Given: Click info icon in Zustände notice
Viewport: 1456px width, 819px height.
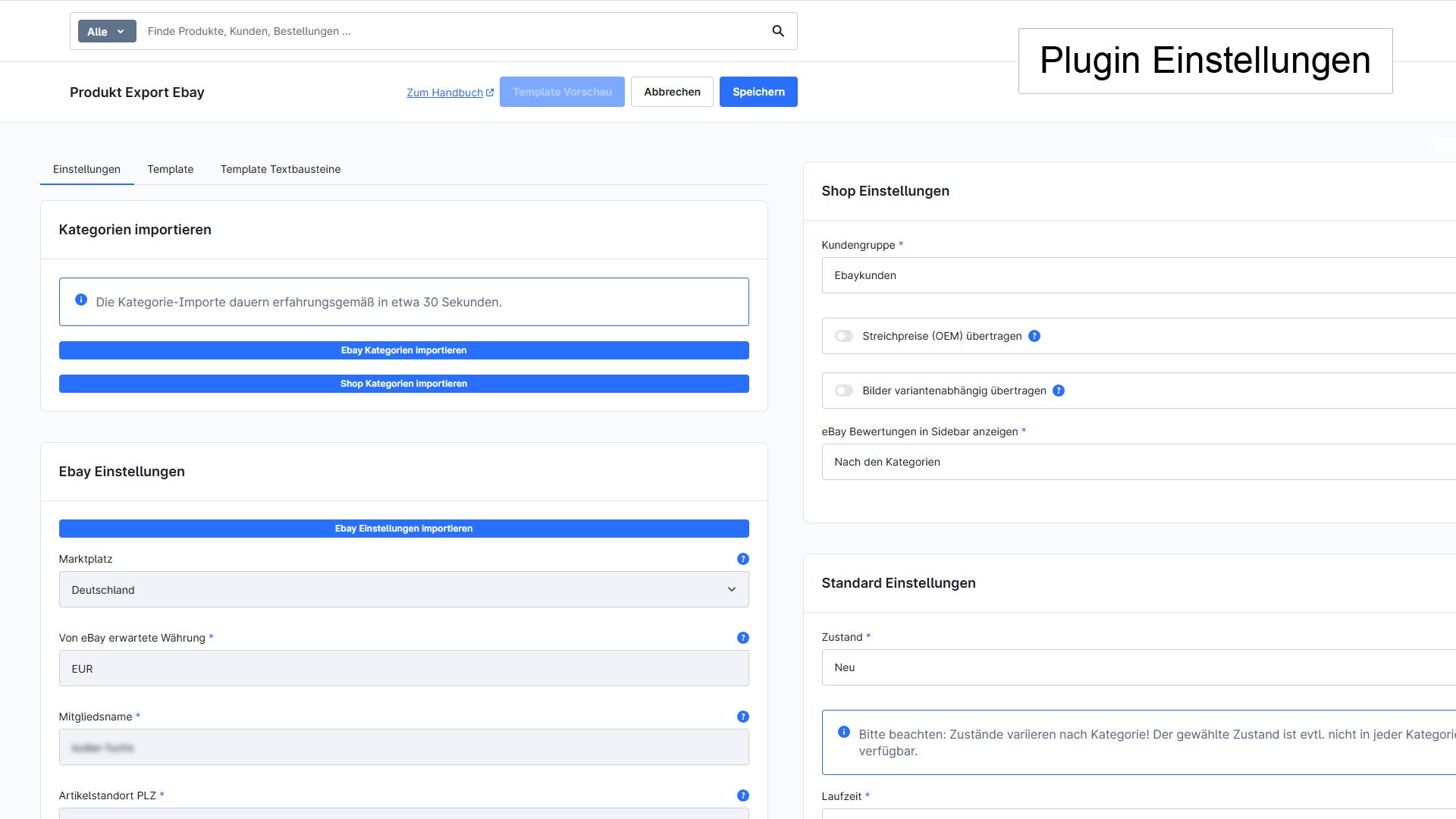Looking at the screenshot, I should [844, 732].
